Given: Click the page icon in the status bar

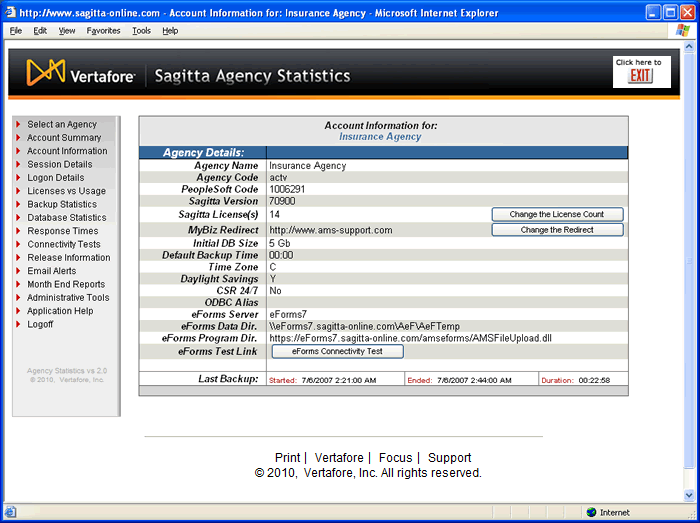Looking at the screenshot, I should (10, 512).
